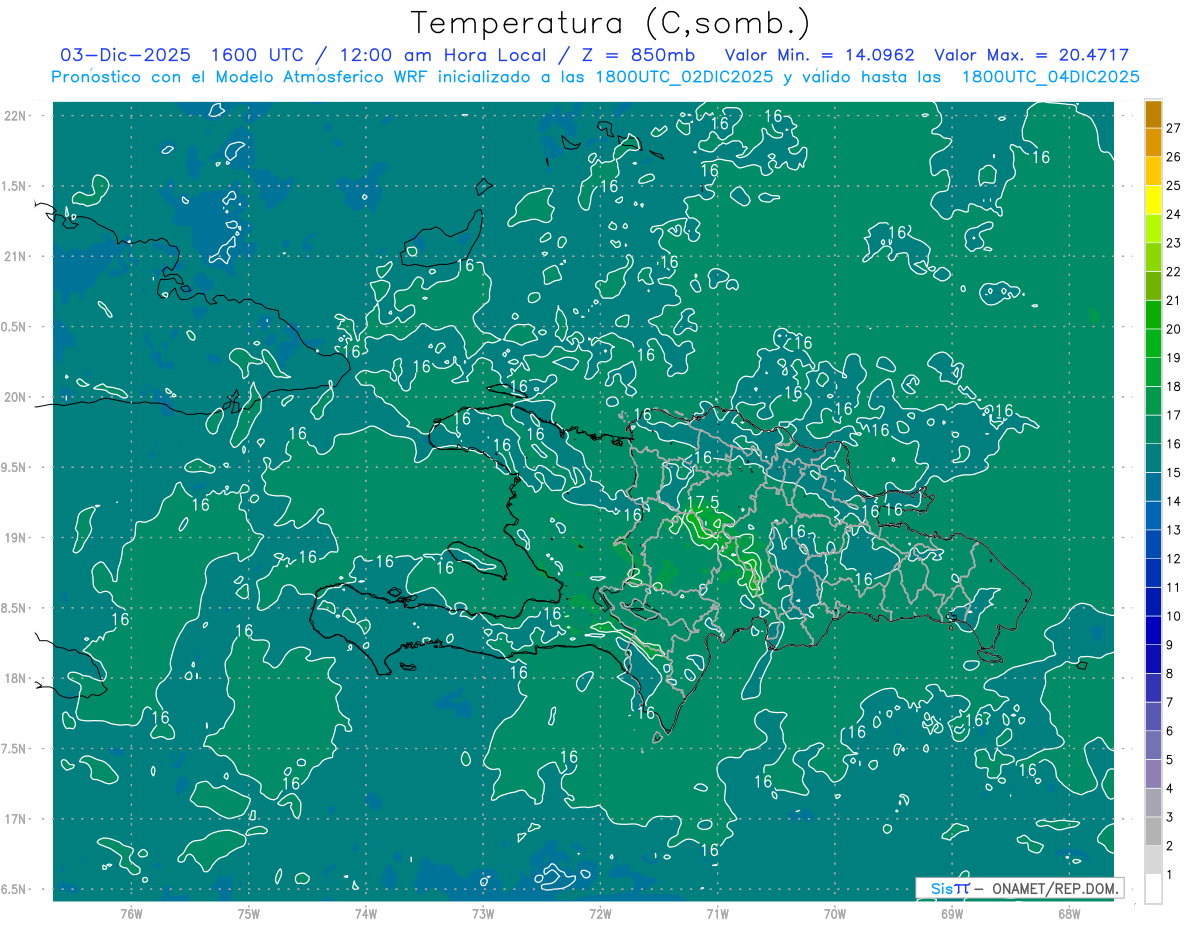
Task: Click the '19N' latitude axis label
Action: point(16,538)
